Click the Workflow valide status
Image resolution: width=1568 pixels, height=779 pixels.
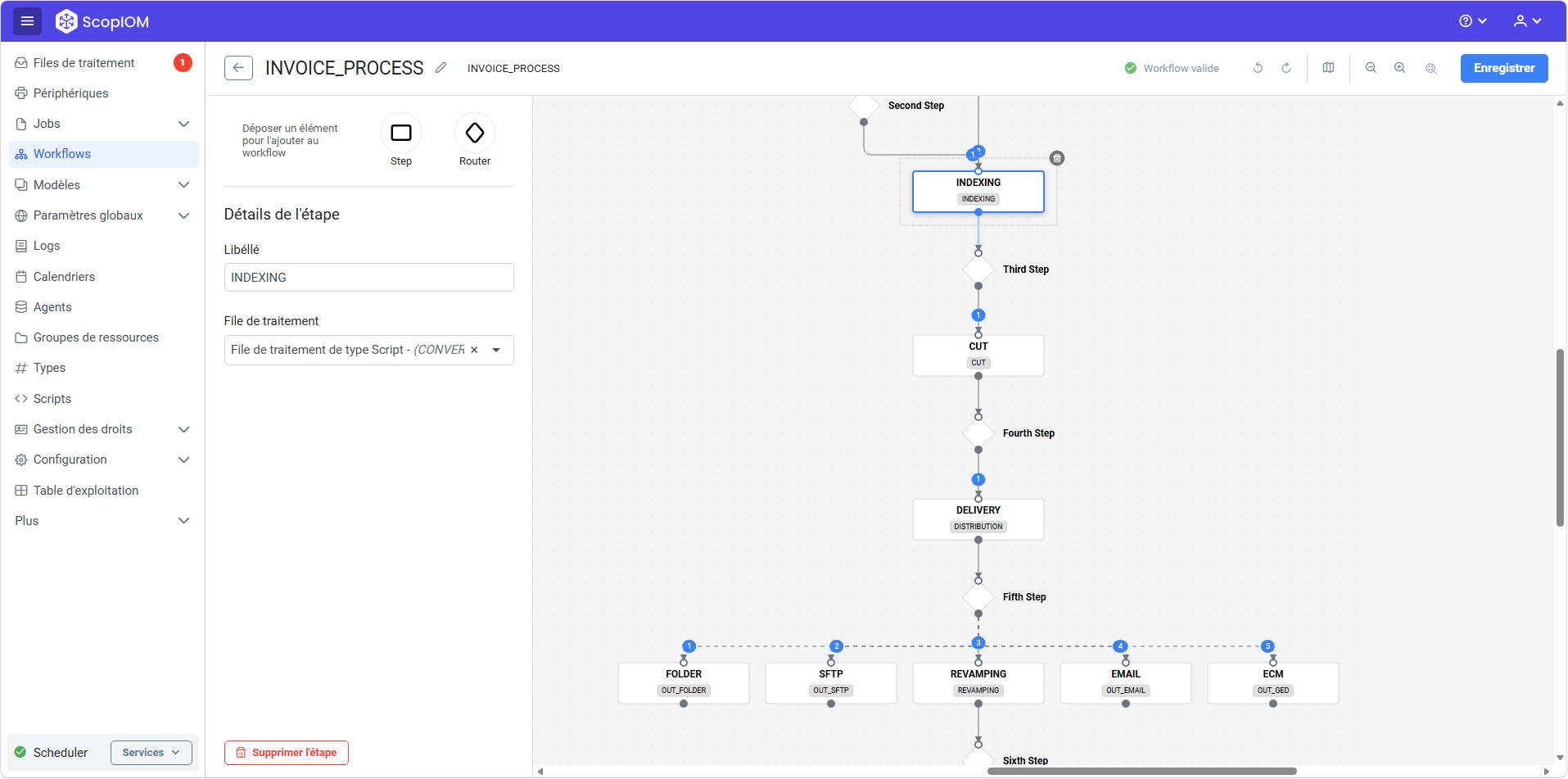click(x=1172, y=68)
